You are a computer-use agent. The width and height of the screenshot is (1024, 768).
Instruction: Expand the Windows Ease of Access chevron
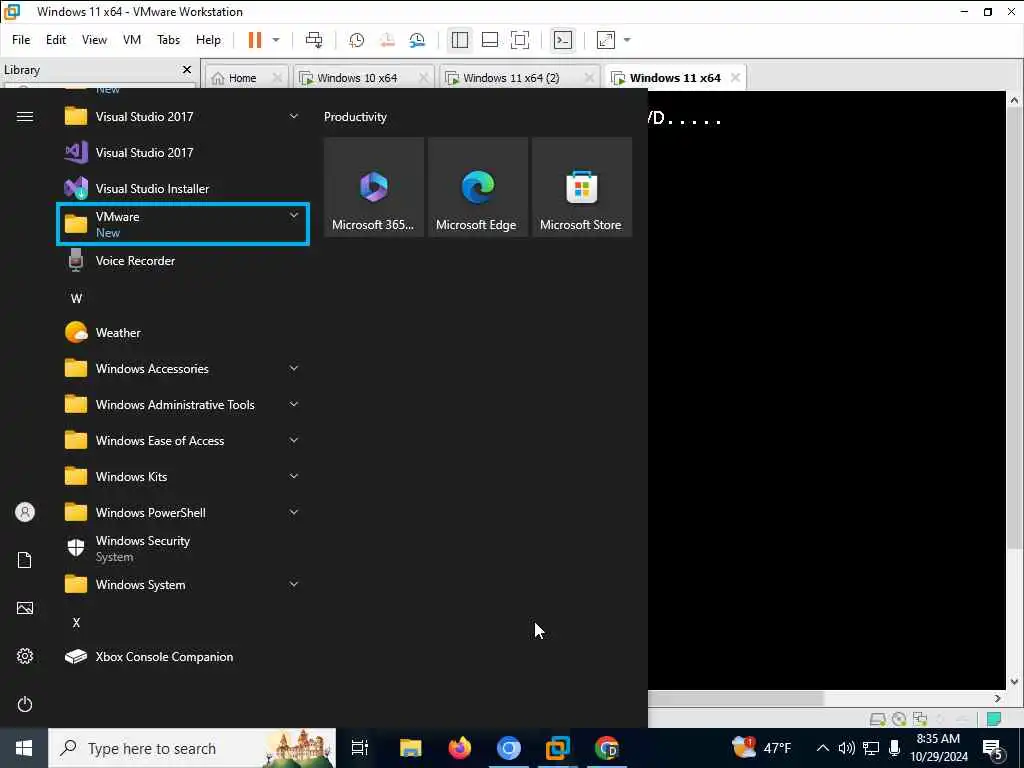click(294, 440)
